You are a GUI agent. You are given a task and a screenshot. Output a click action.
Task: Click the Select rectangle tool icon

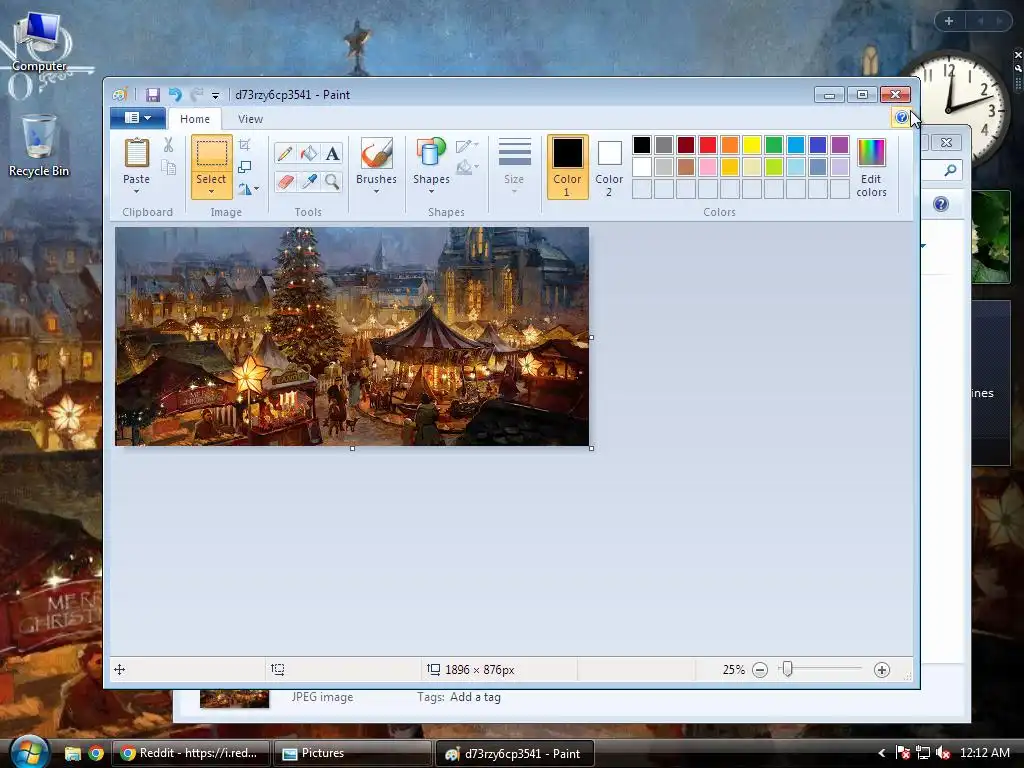pos(212,153)
